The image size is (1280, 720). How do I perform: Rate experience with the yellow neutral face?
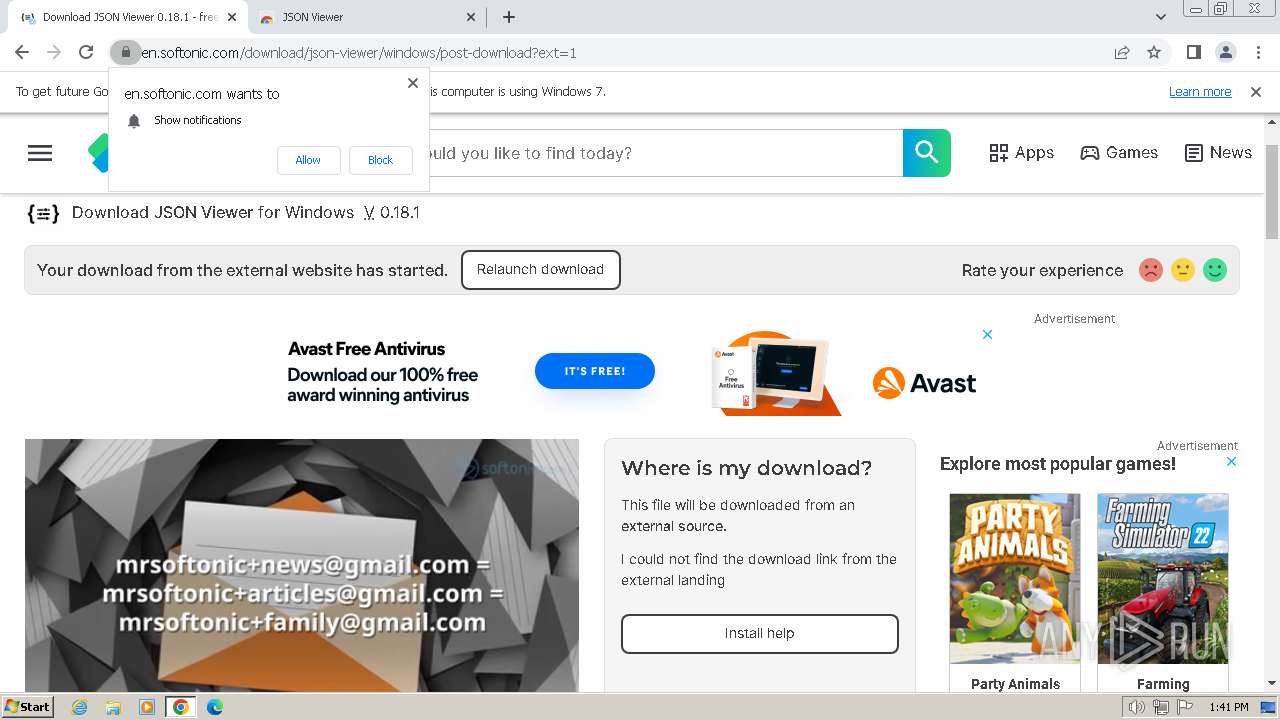tap(1183, 270)
